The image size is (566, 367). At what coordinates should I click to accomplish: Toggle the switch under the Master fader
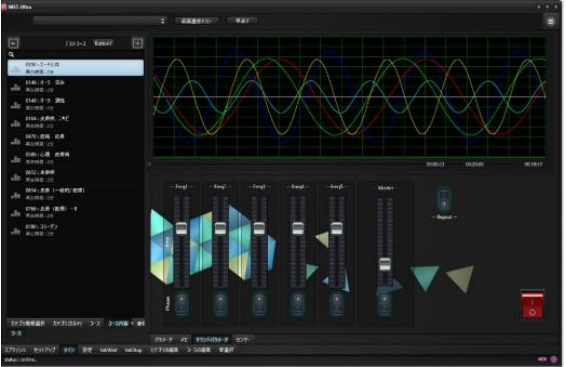click(384, 304)
